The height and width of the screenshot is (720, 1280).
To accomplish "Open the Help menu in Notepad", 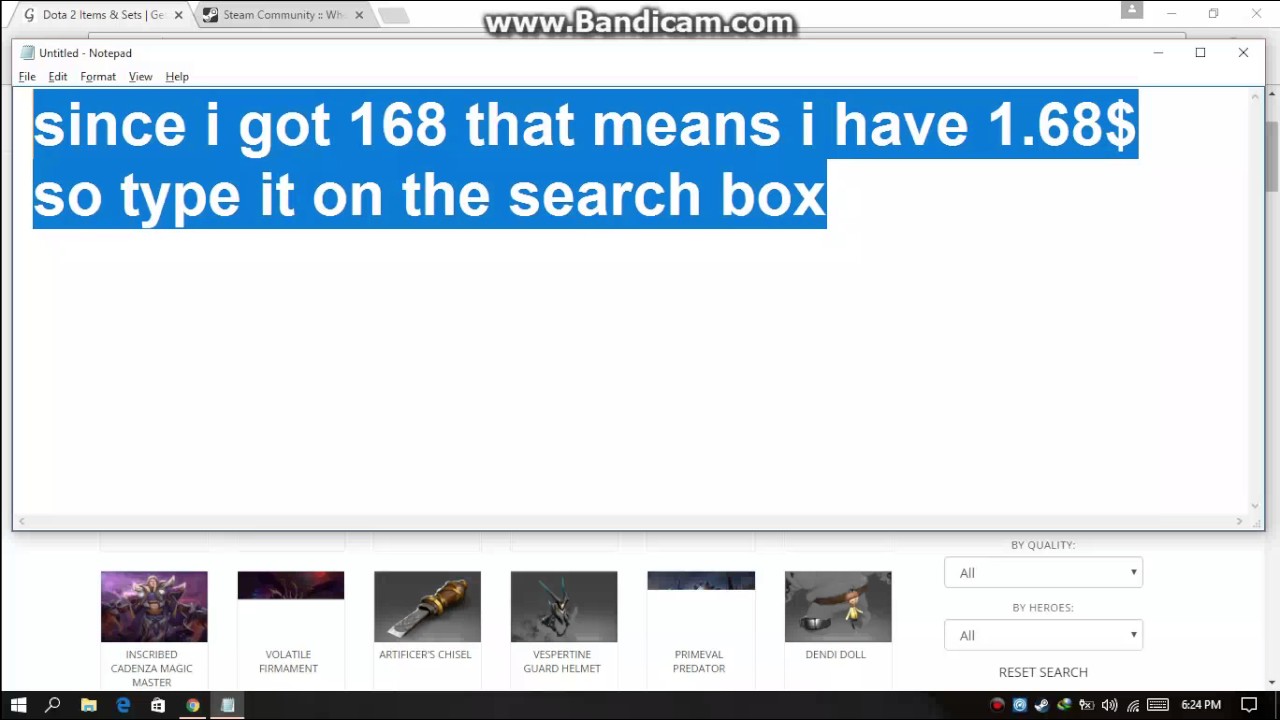I will coord(177,77).
